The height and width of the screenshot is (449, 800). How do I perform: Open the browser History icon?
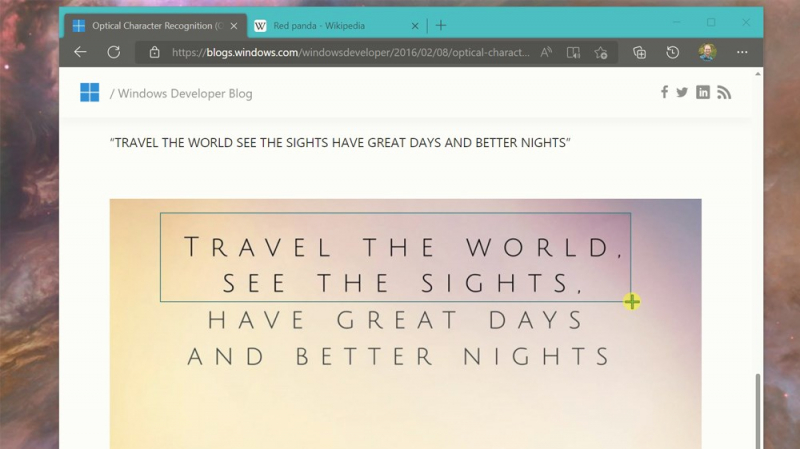pyautogui.click(x=673, y=52)
